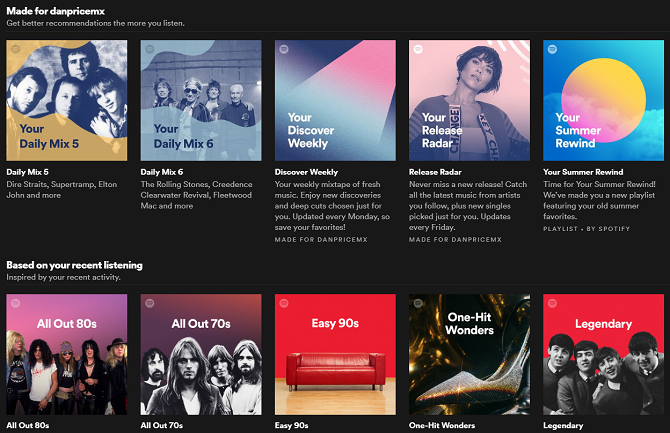670x433 pixels.
Task: Click the Legendary title below cover
Action: click(563, 425)
